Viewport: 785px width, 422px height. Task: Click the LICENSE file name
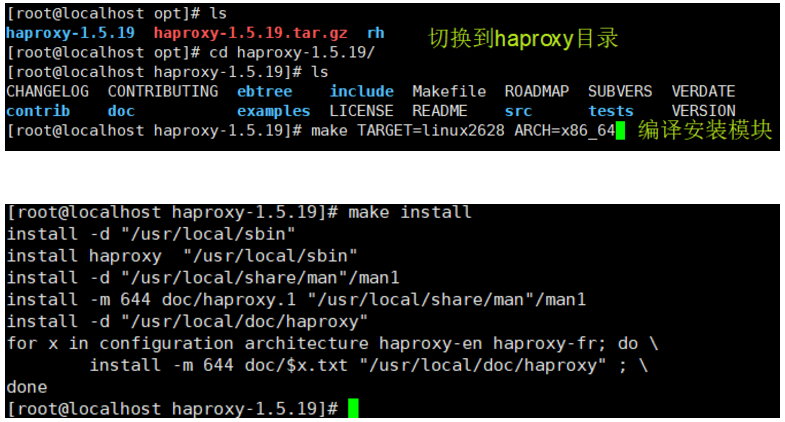pyautogui.click(x=361, y=111)
